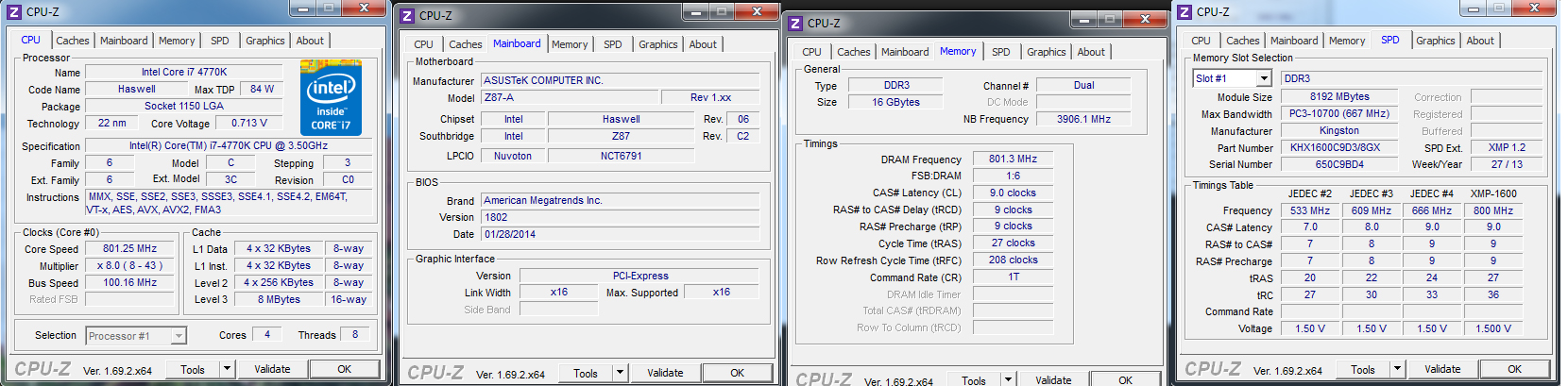Click Validate button in Mainboard window

point(665,373)
